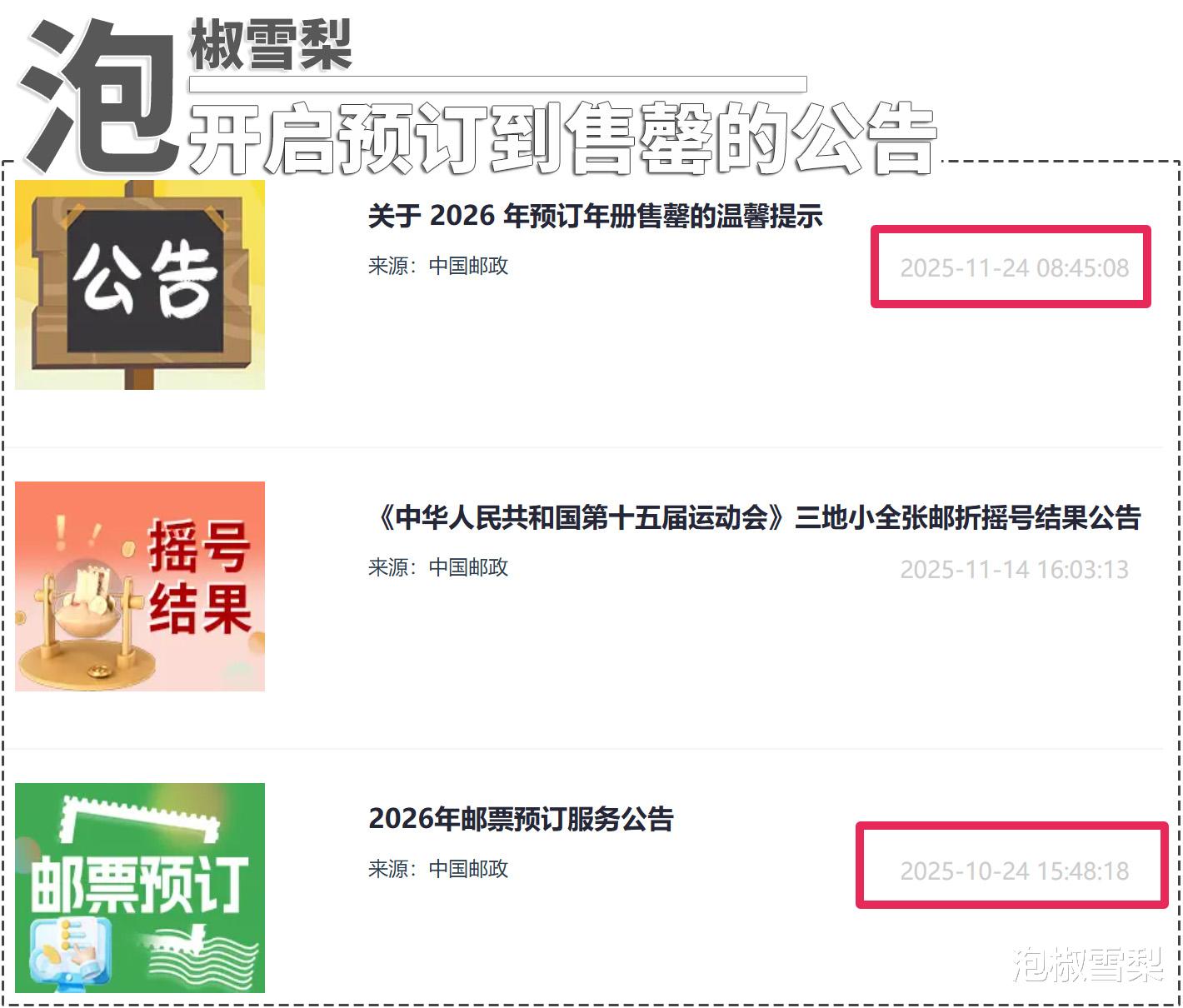
Task: Open 2026年邮票预订服务公告 article title
Action: [521, 819]
